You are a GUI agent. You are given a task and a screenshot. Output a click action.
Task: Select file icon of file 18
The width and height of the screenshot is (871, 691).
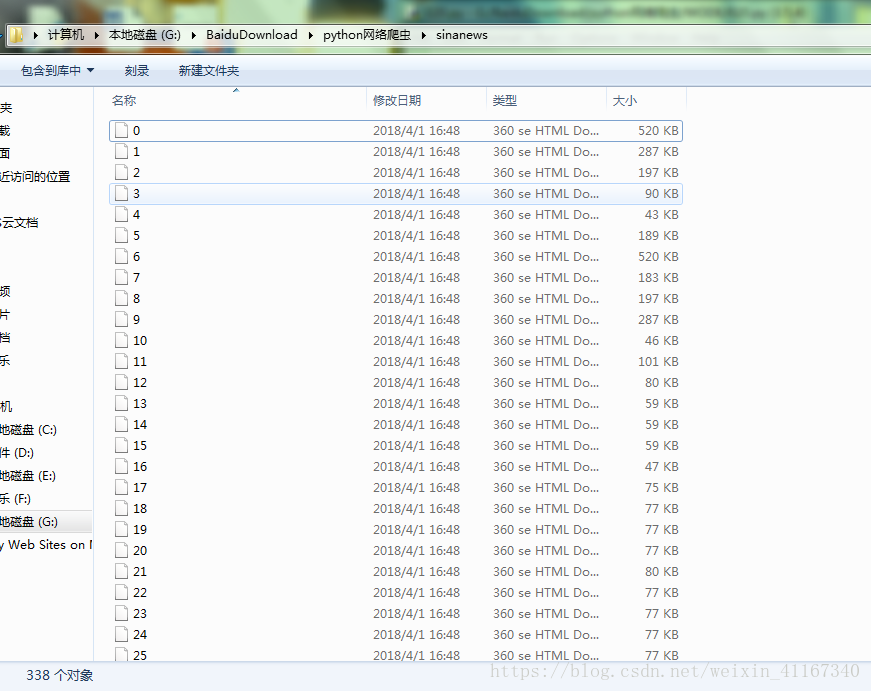[121, 509]
